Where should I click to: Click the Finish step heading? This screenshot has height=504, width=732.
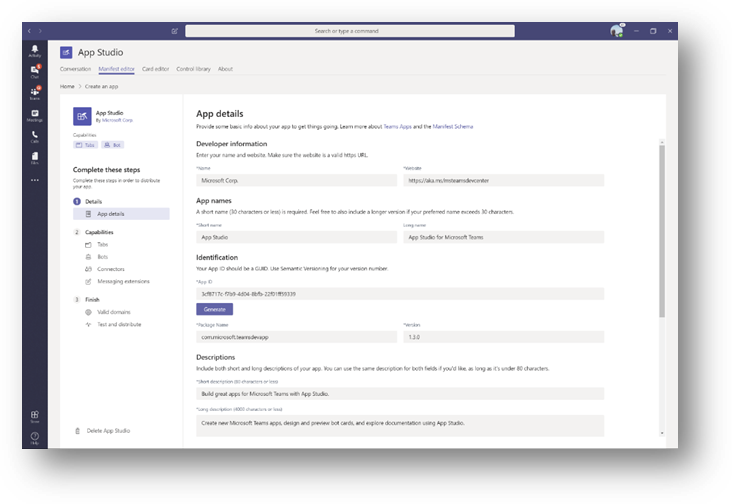pos(92,300)
